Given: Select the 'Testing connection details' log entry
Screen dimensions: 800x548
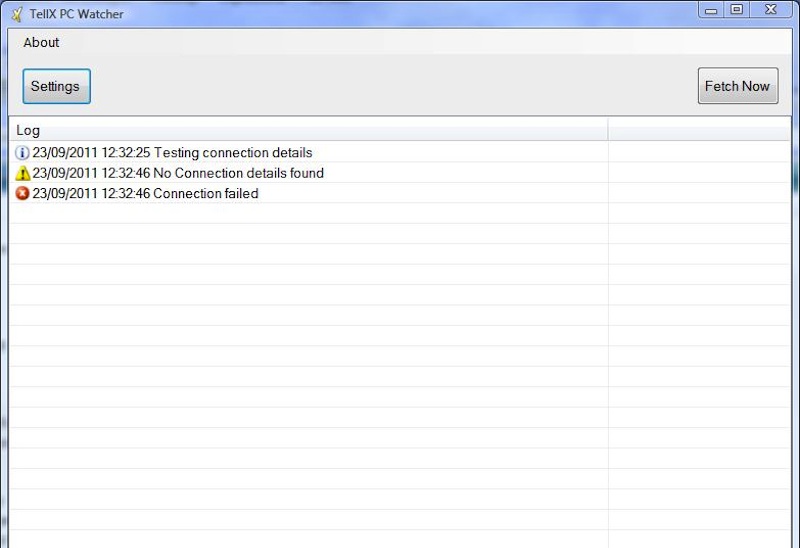Looking at the screenshot, I should click(x=172, y=153).
